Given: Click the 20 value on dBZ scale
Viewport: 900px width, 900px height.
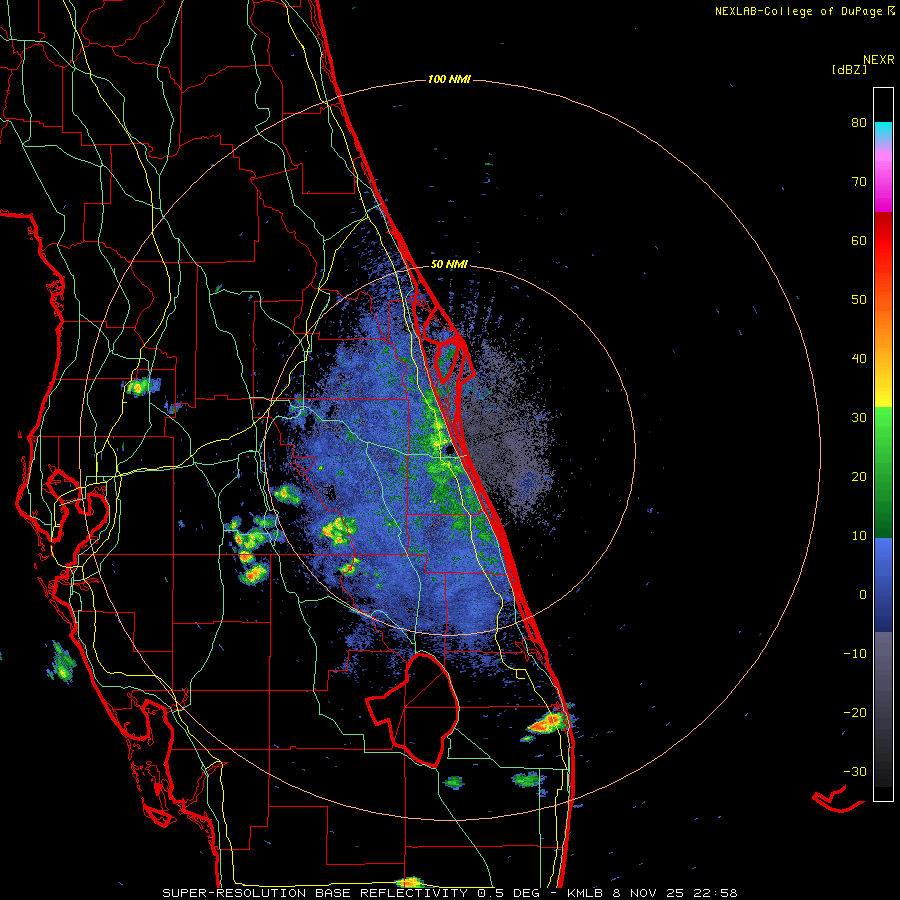Looking at the screenshot, I should coord(859,477).
